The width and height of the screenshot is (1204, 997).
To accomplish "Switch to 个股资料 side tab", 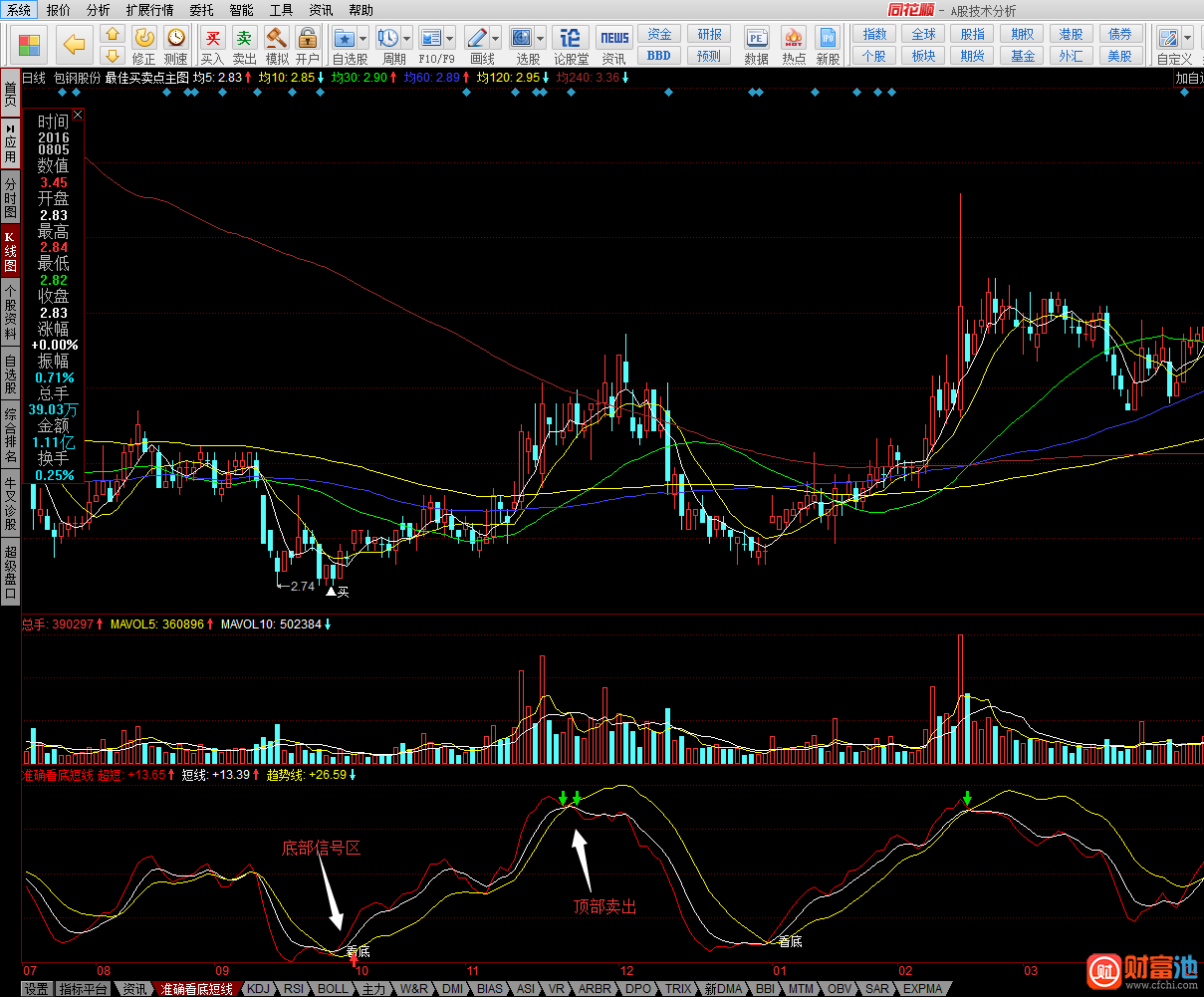I will (10, 312).
